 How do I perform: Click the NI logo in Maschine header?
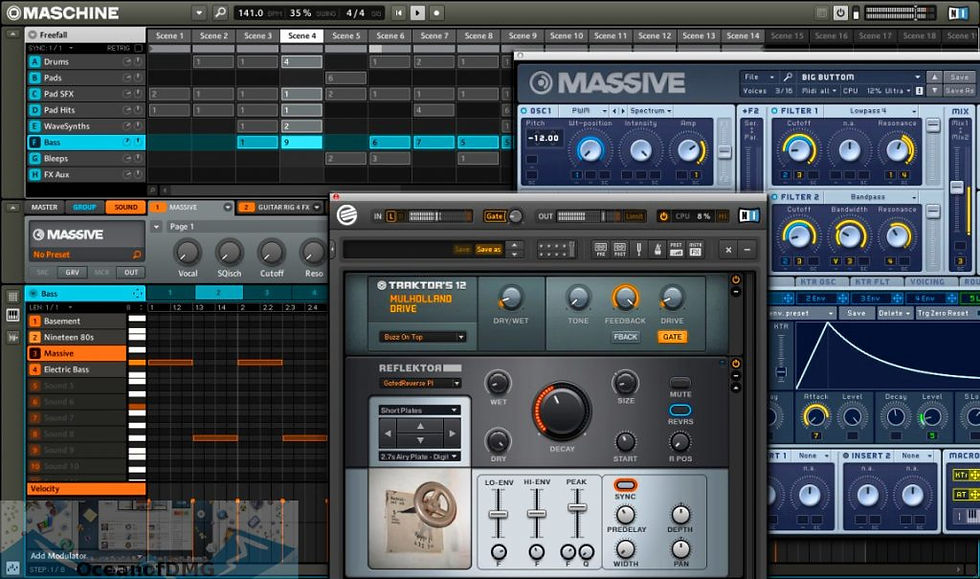click(958, 13)
